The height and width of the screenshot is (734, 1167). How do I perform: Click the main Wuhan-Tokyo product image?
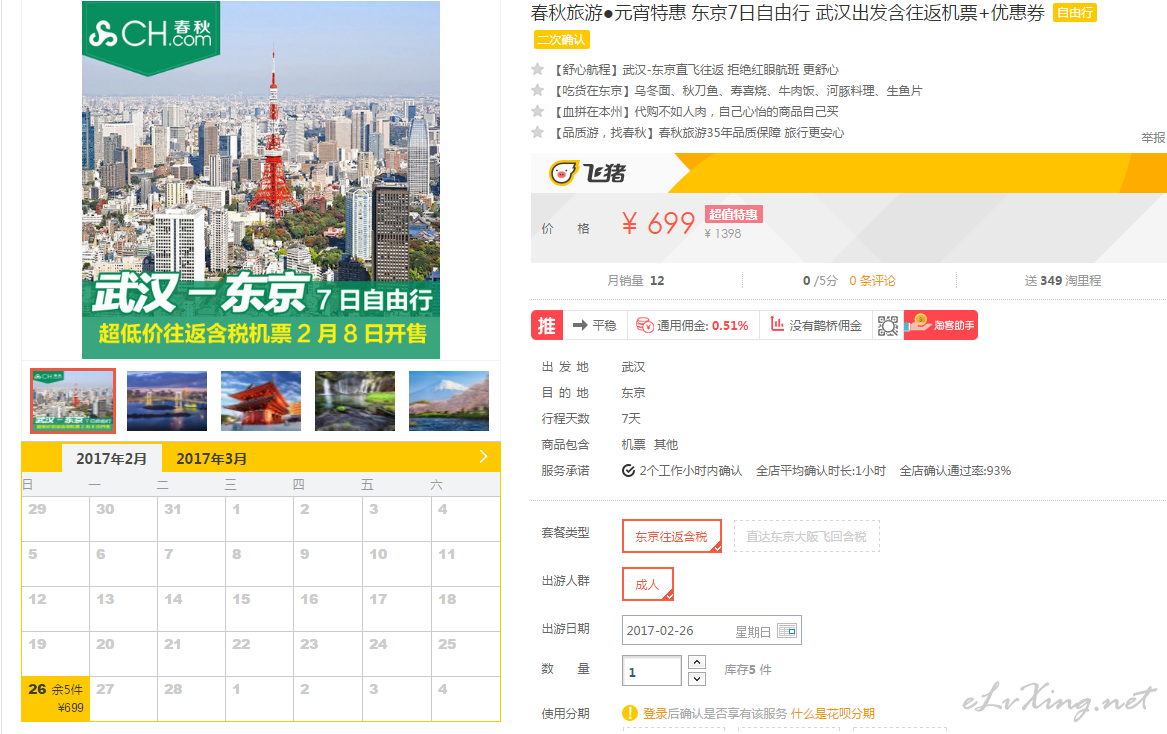point(261,179)
